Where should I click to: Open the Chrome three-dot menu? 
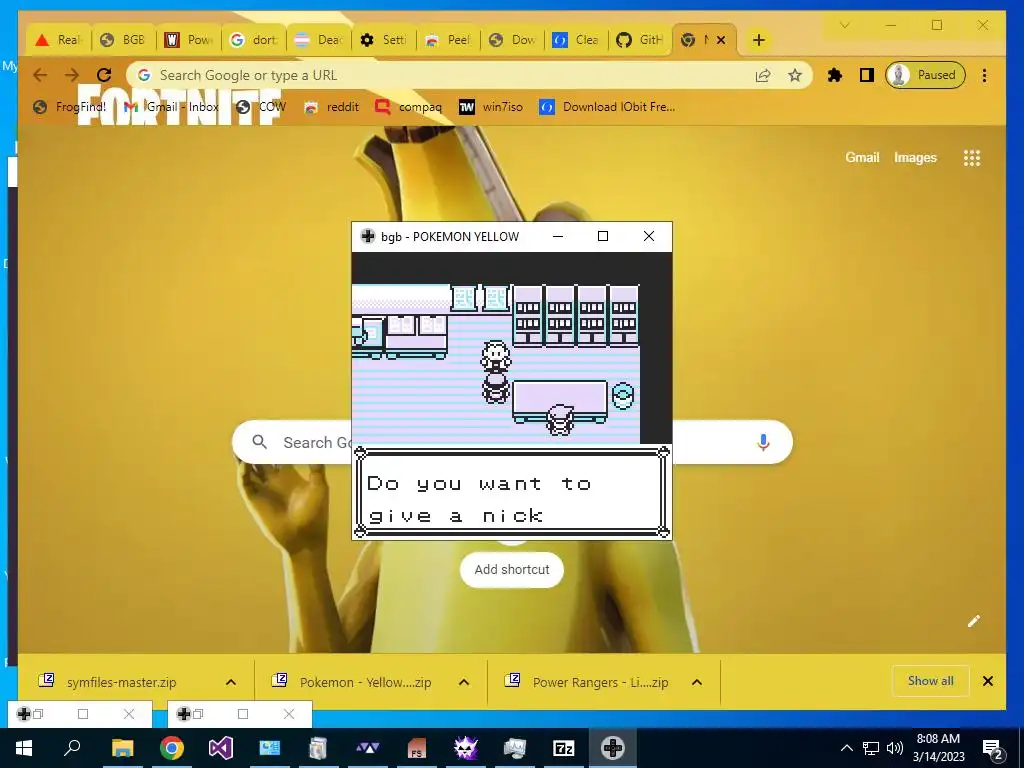[984, 75]
